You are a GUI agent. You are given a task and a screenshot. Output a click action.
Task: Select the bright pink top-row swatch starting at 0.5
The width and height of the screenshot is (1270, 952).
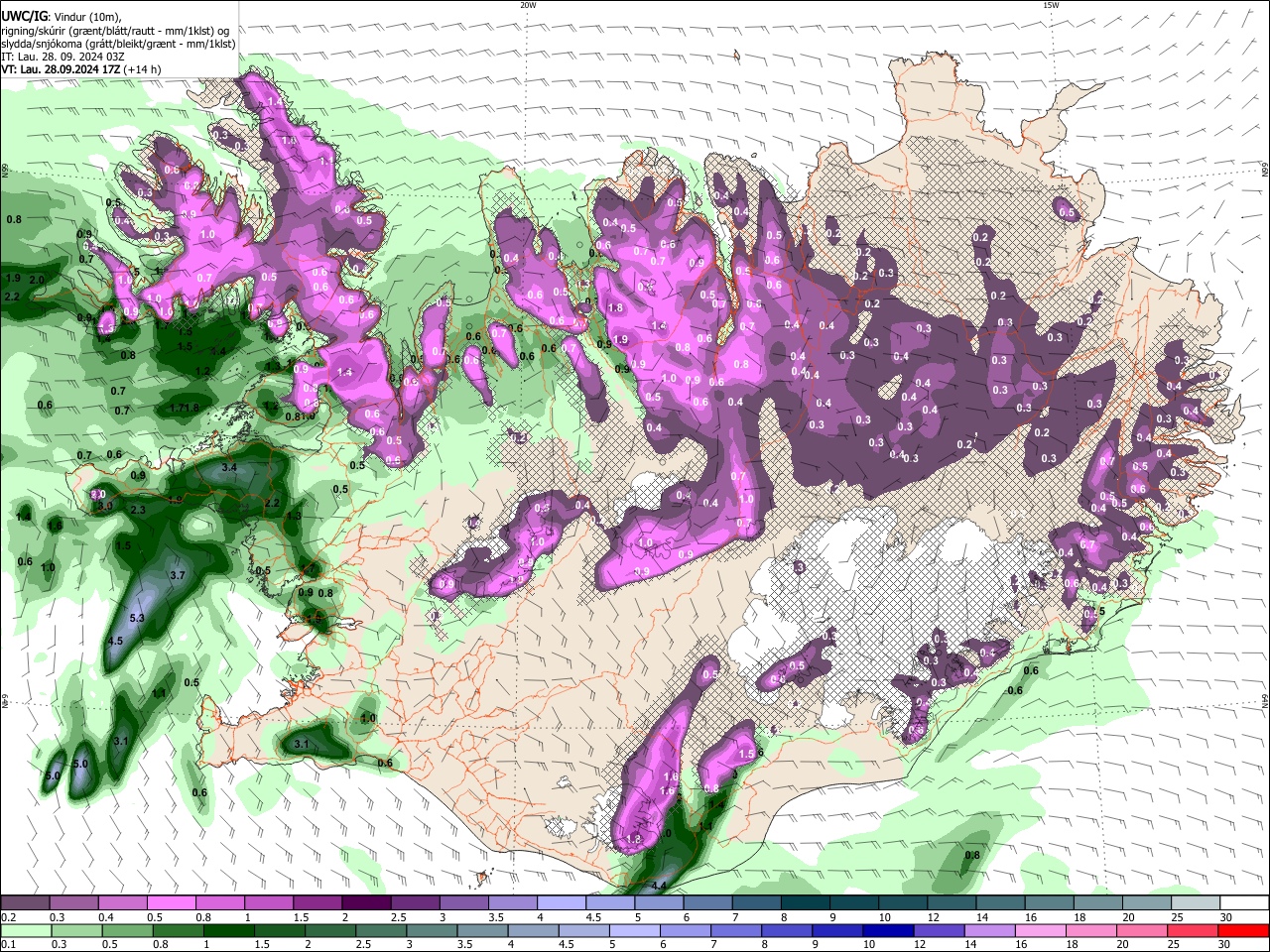click(171, 903)
